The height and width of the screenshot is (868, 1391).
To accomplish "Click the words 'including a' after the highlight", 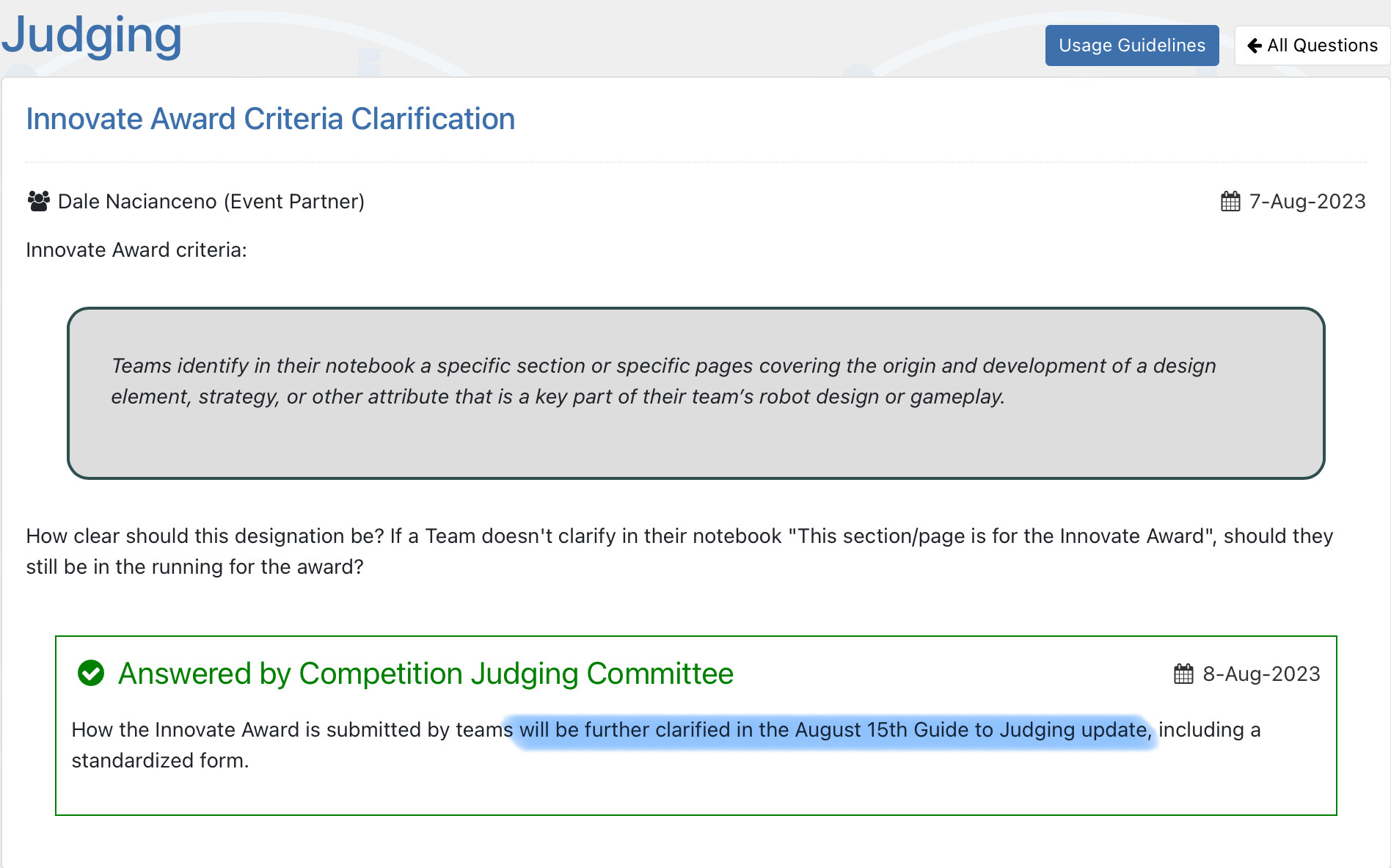I will coord(1209,730).
